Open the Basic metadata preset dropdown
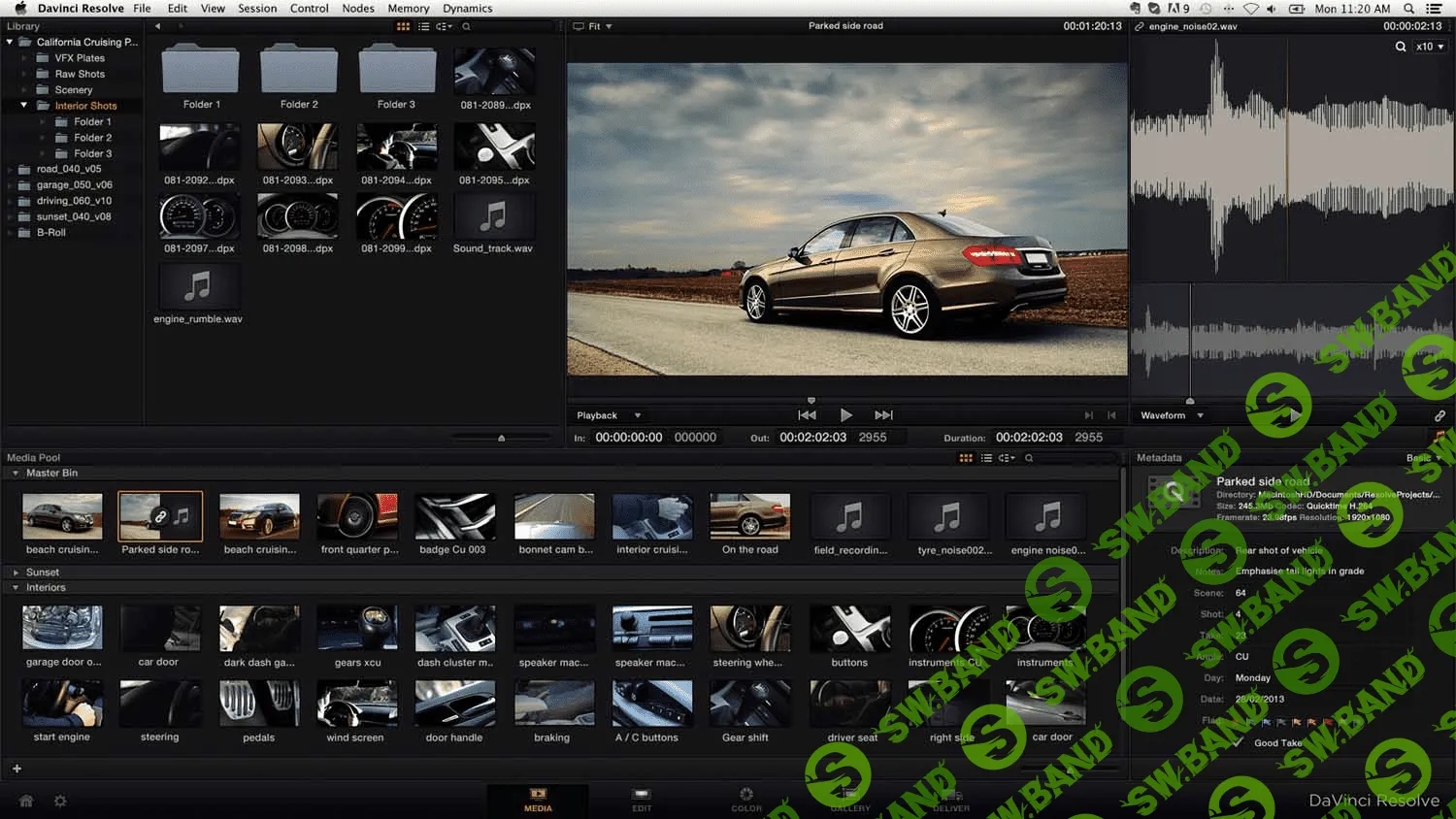The image size is (1456, 819). click(1420, 457)
